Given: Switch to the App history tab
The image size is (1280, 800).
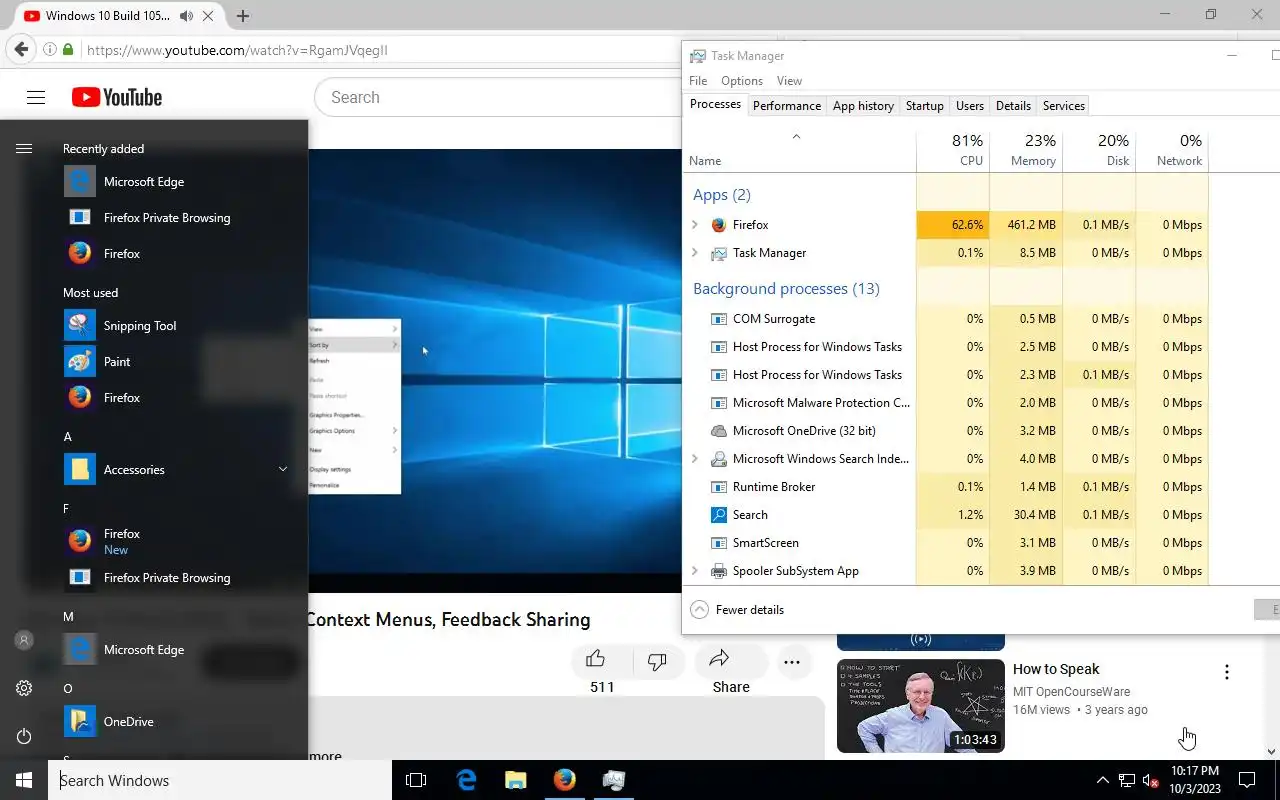Looking at the screenshot, I should click(x=863, y=106).
